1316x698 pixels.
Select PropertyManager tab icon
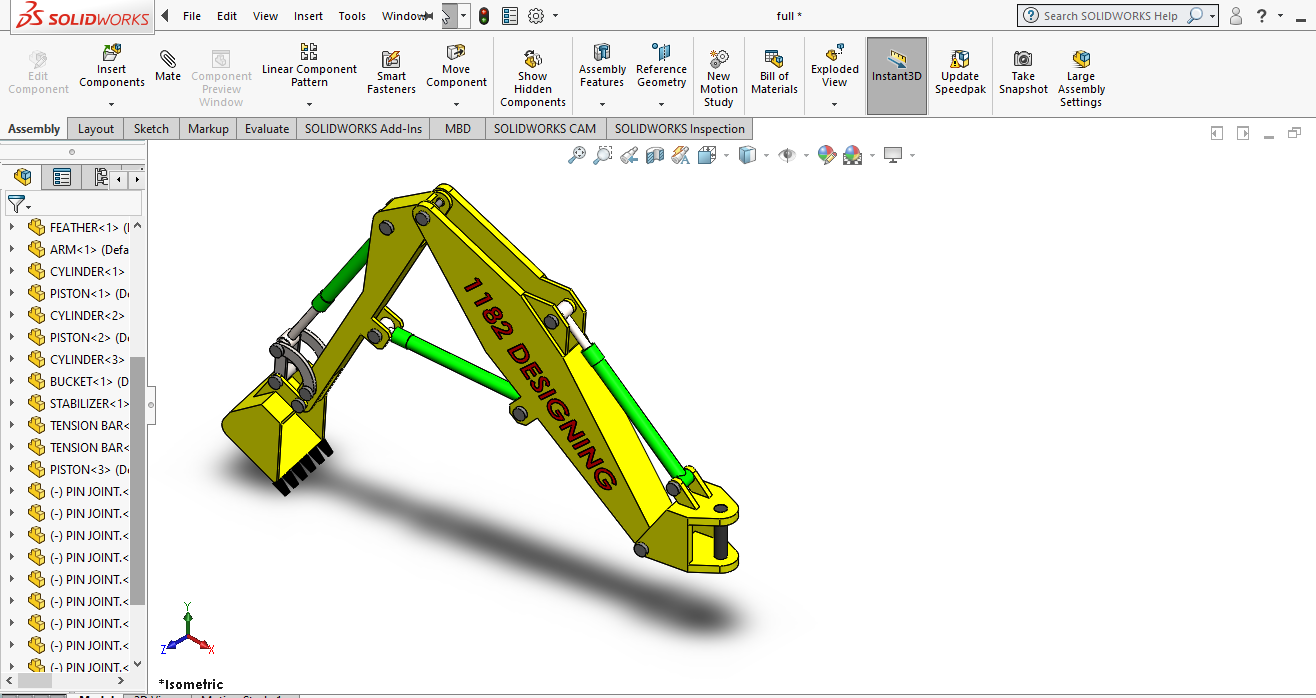[x=62, y=178]
